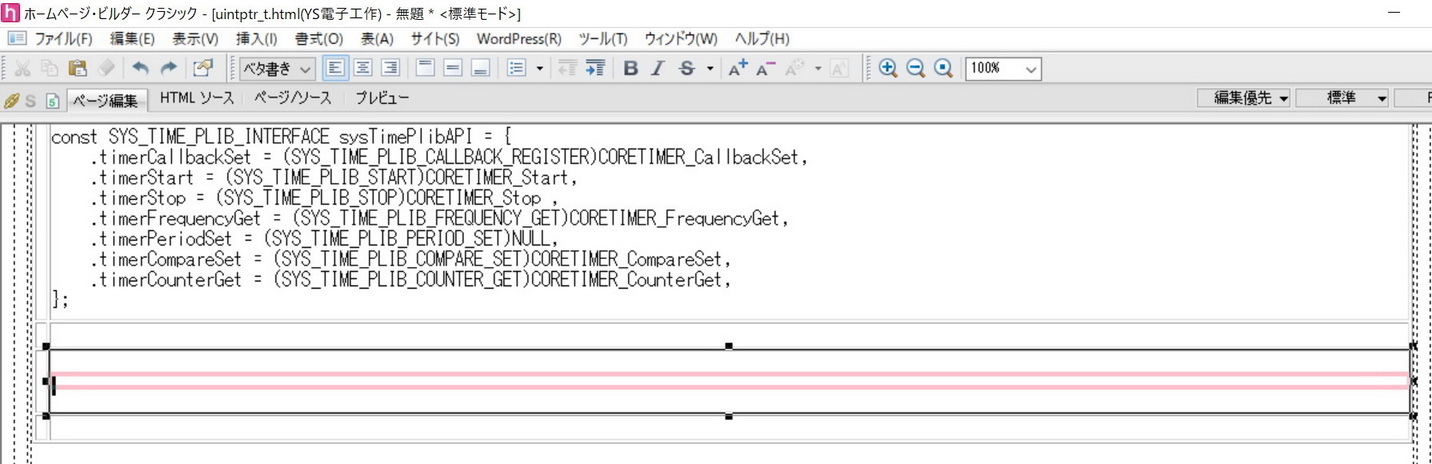Increase the indent with the indent icon

595,68
